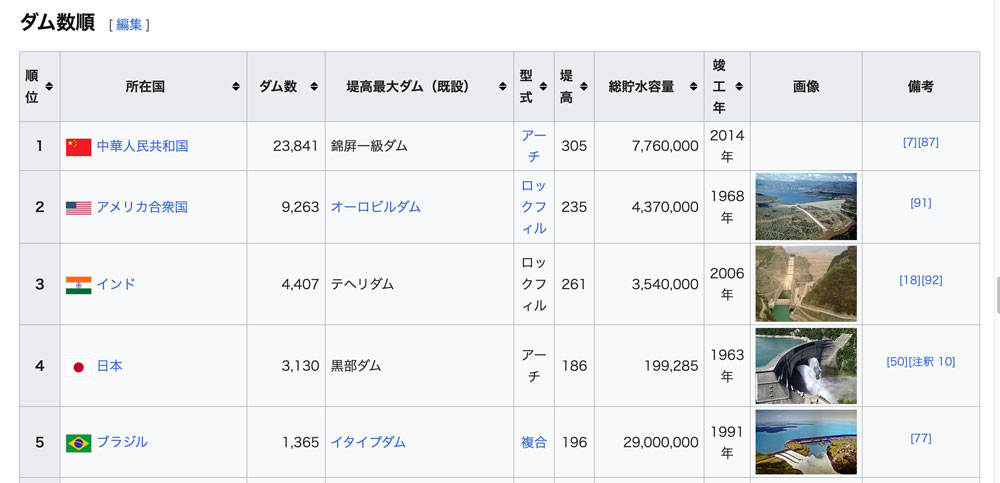Sort by 総貯水容量 column arrows
1000x483 pixels.
tap(693, 87)
